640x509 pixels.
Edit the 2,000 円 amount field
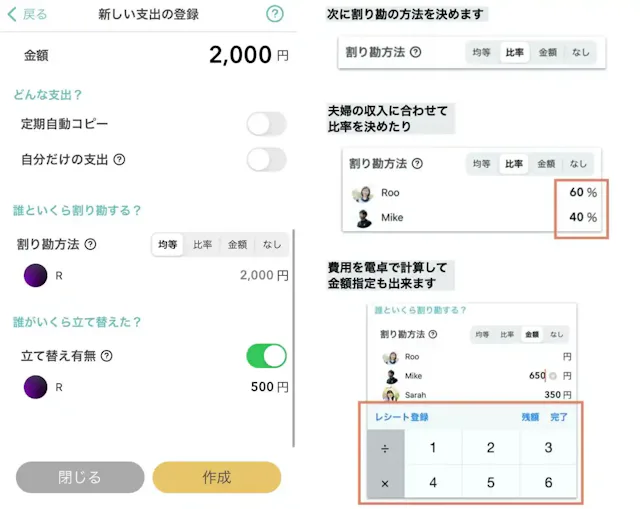pyautogui.click(x=238, y=56)
